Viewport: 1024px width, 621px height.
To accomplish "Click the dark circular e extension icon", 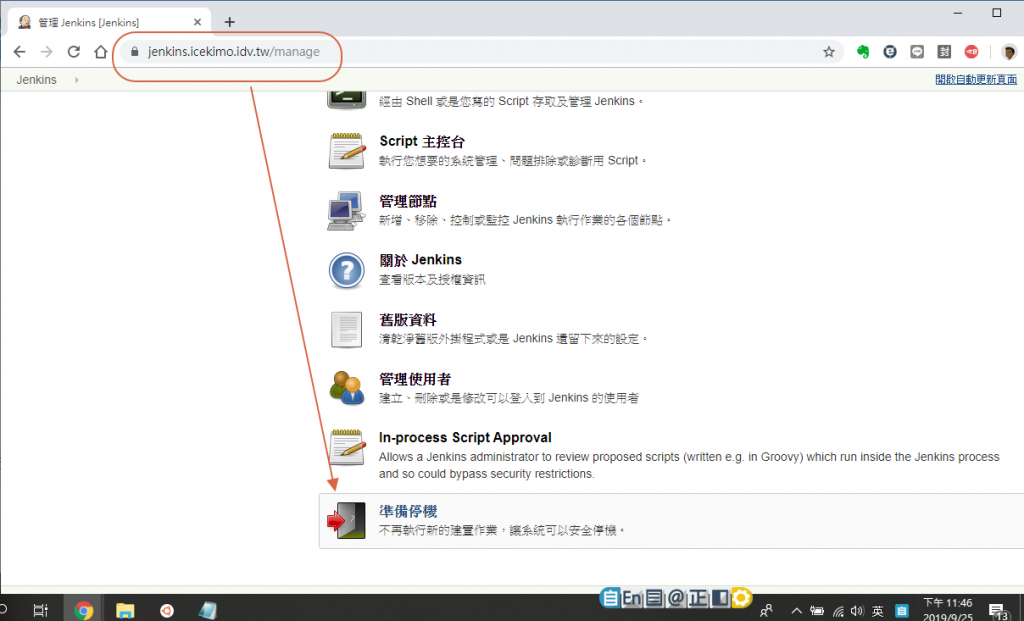I will point(889,52).
